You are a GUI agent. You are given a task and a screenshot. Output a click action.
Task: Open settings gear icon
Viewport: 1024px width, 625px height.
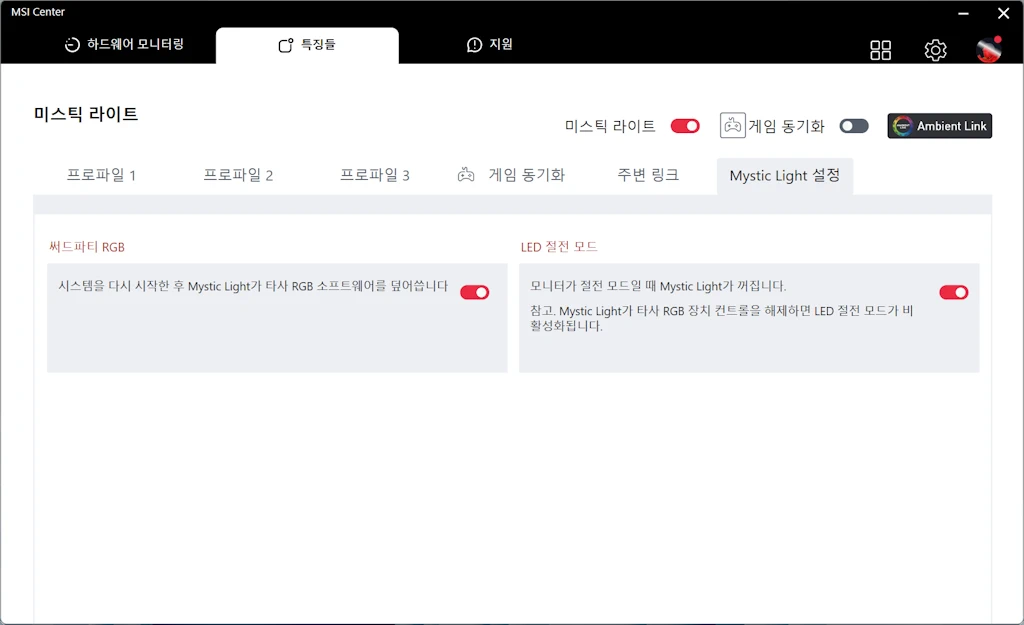(935, 50)
